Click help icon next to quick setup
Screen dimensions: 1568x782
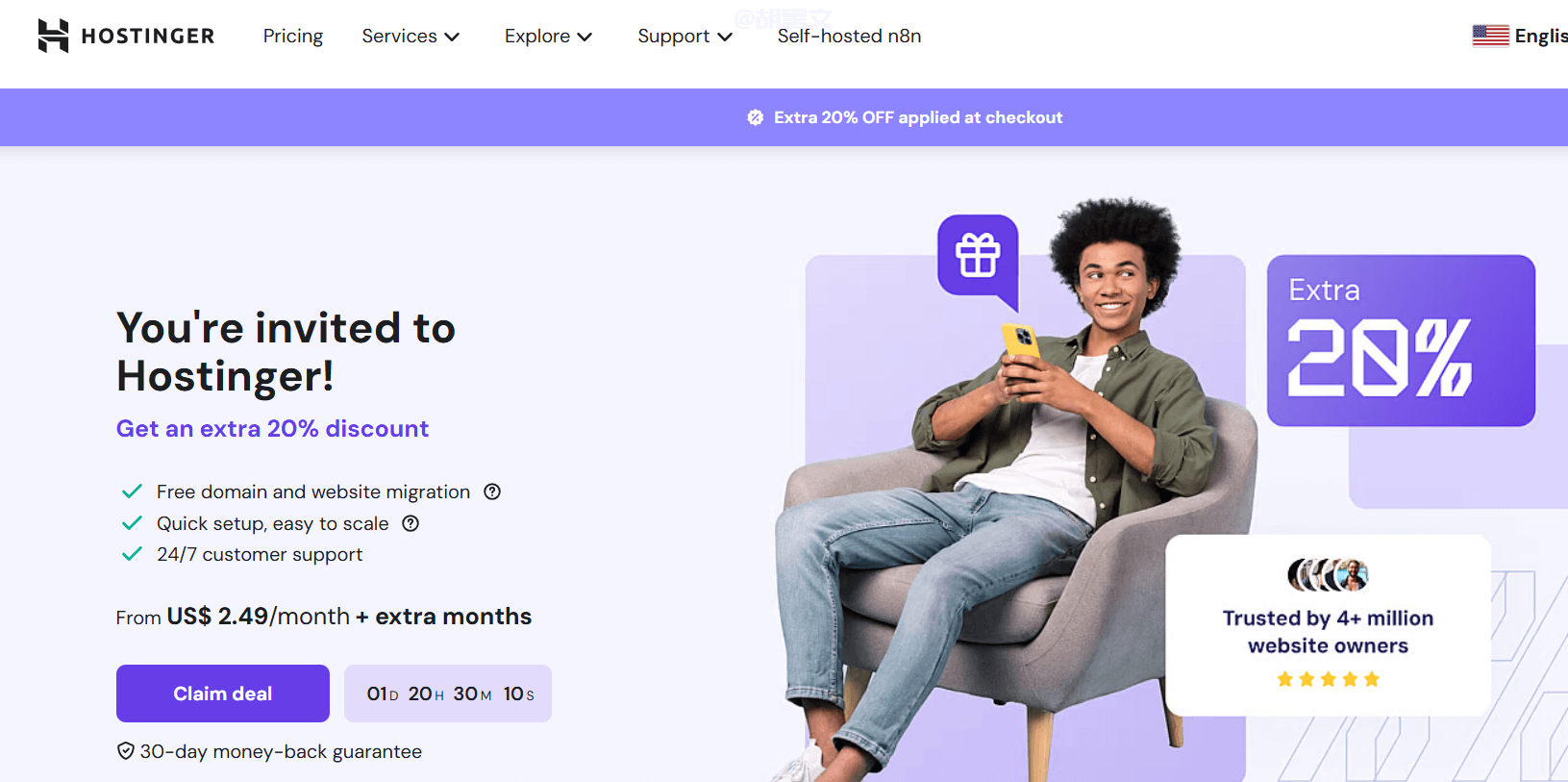(411, 523)
